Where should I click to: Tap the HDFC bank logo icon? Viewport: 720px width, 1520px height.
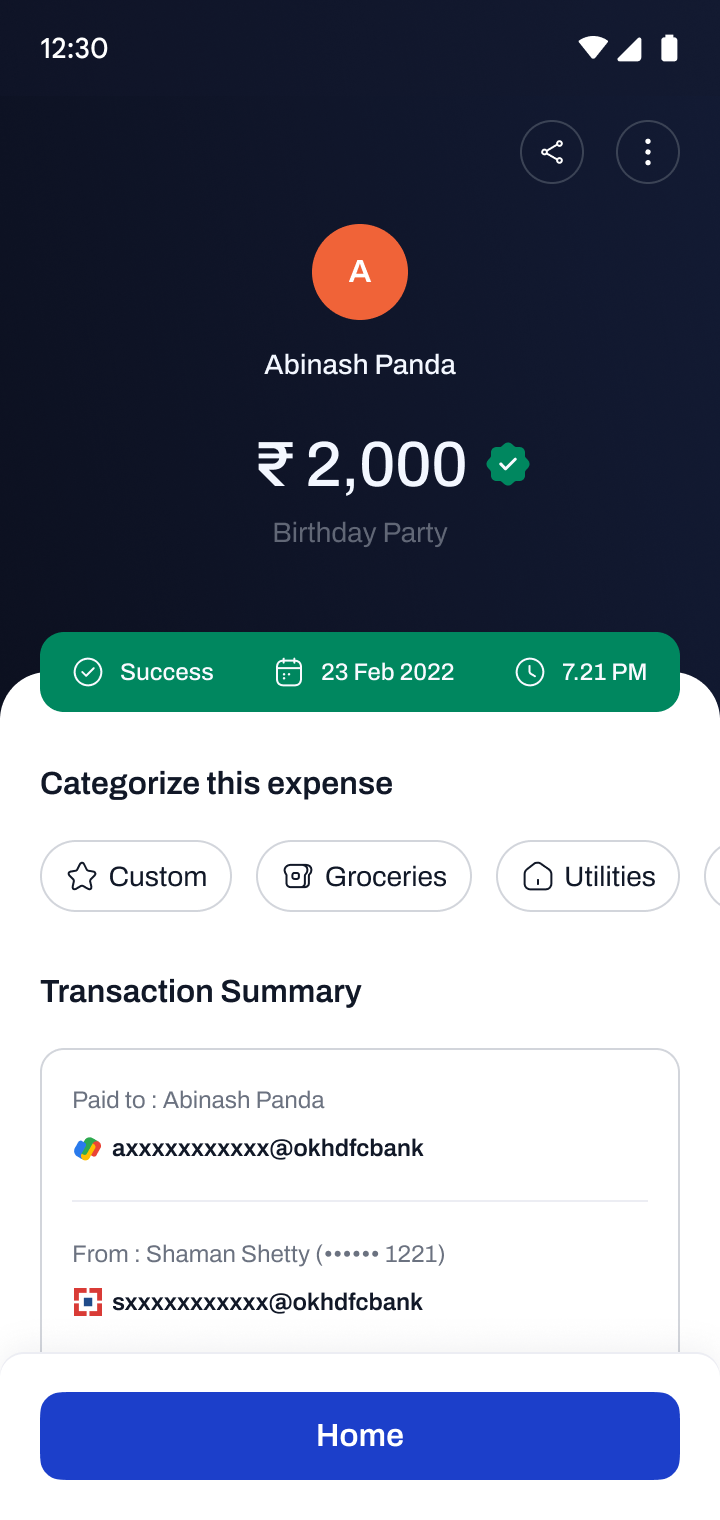point(88,1302)
